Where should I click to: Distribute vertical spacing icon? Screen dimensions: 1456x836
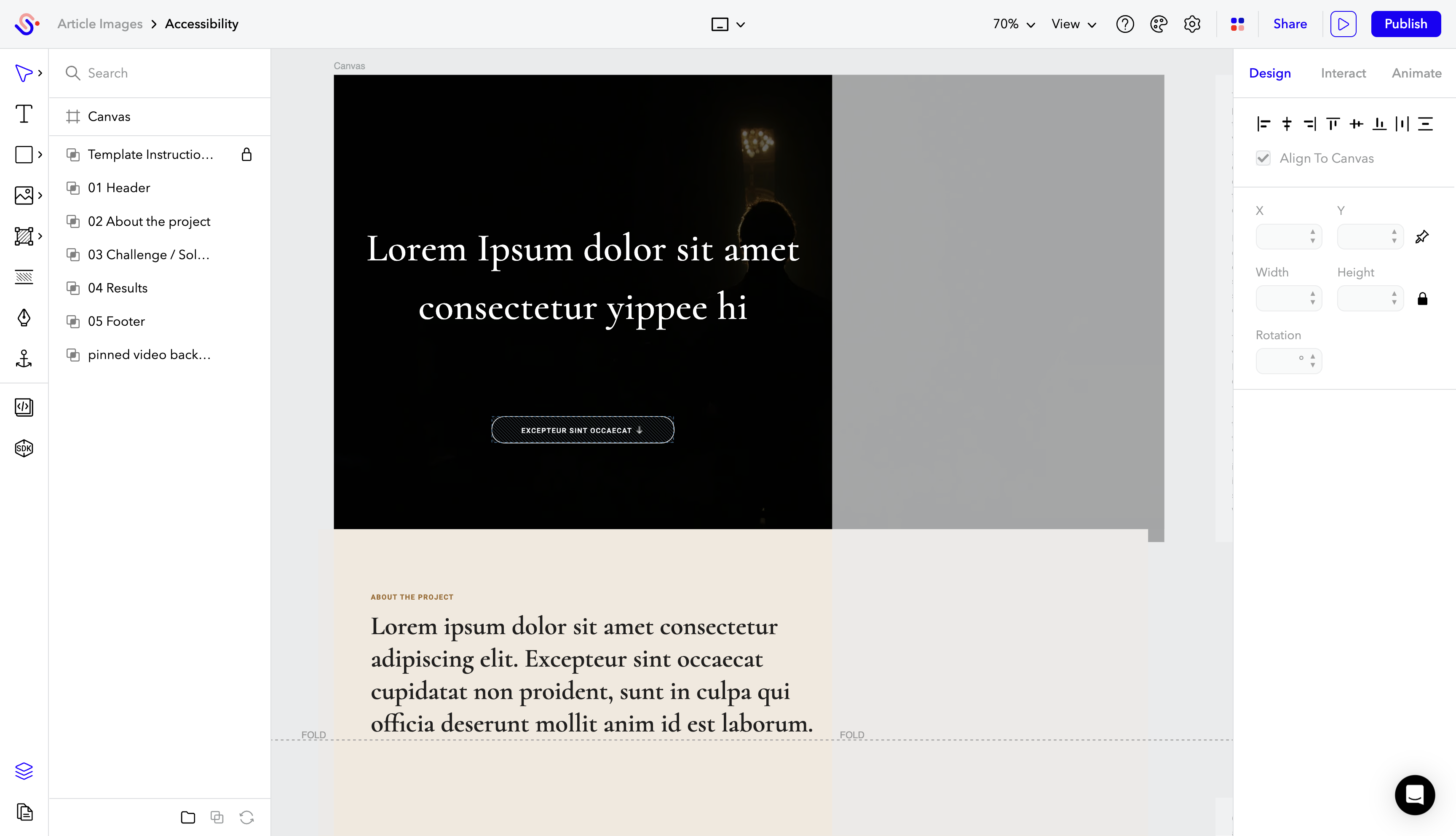coord(1425,124)
